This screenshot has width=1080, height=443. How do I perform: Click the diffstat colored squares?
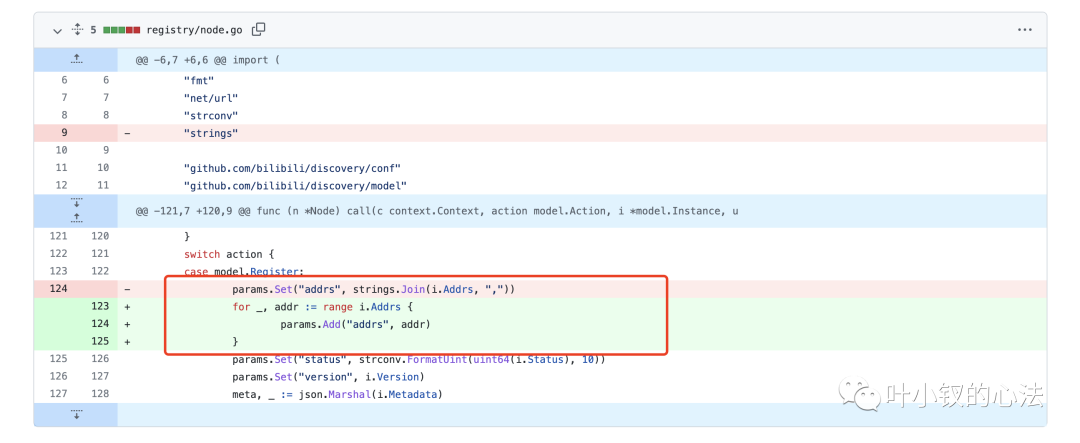point(121,30)
